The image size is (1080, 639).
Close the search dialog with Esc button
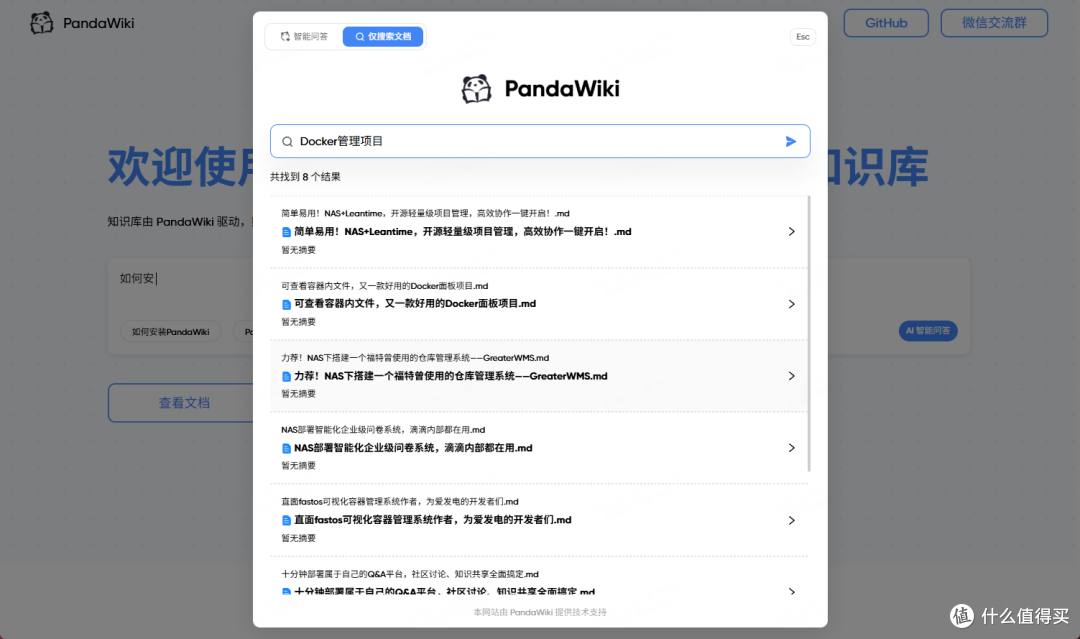click(x=802, y=36)
